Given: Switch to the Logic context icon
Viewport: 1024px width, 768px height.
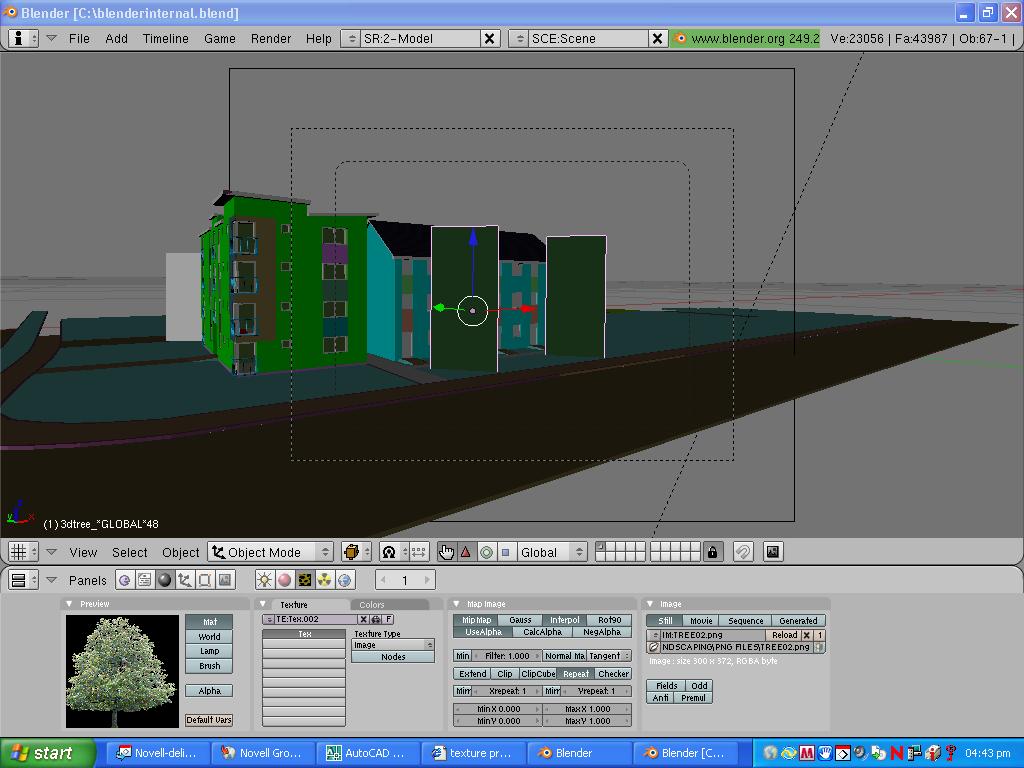Looking at the screenshot, I should point(125,580).
